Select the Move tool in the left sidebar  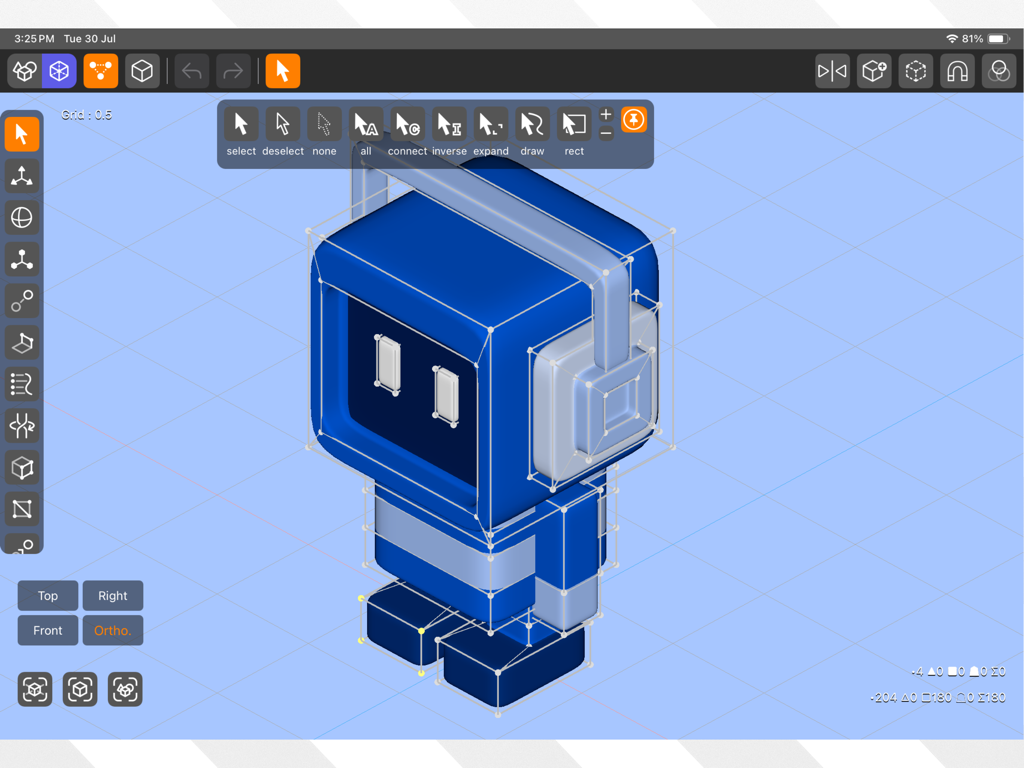(x=22, y=176)
